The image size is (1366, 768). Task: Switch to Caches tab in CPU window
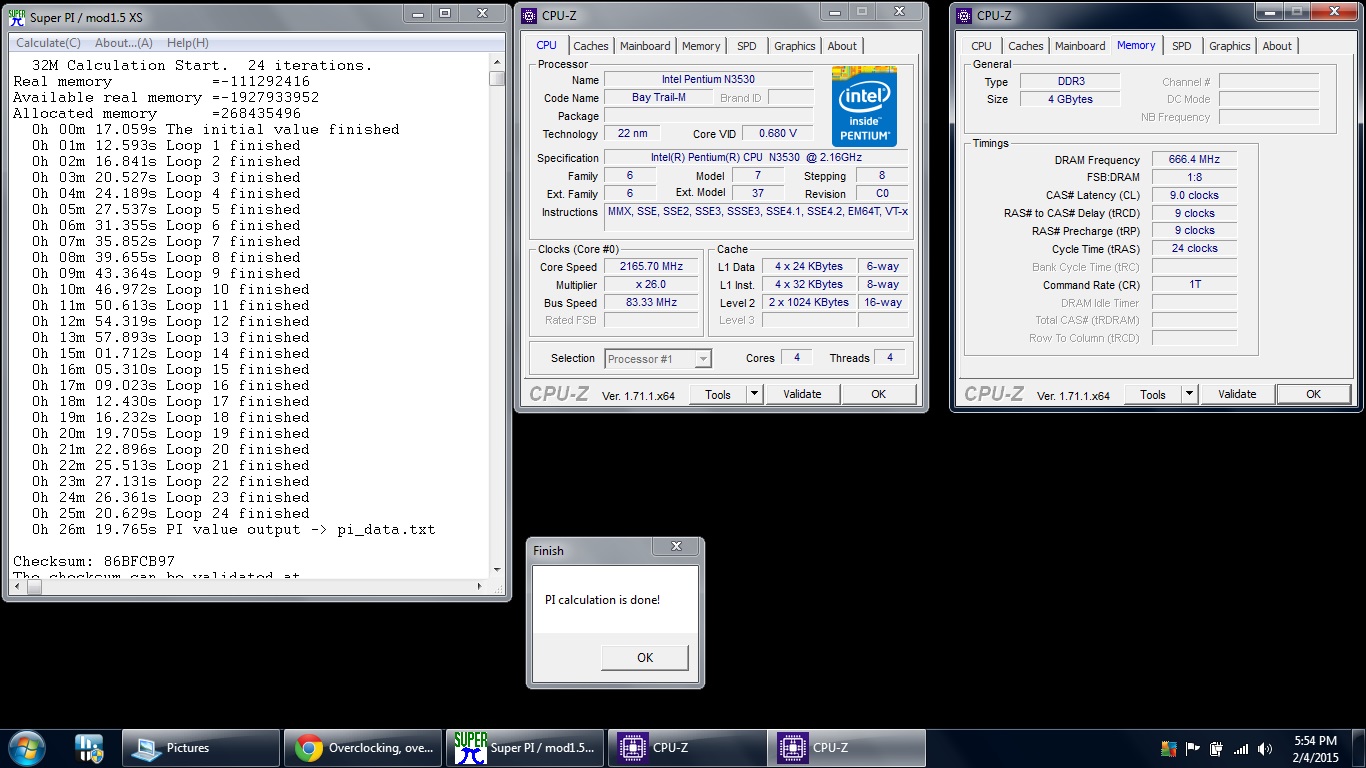(591, 46)
